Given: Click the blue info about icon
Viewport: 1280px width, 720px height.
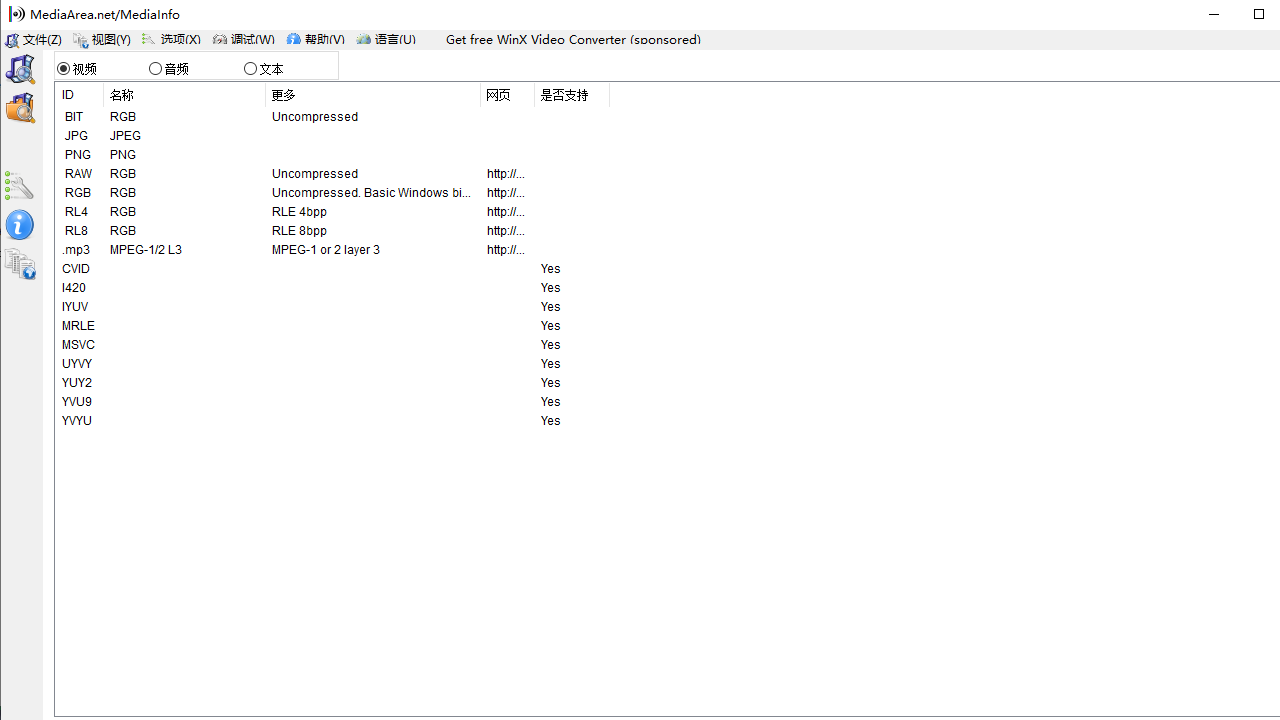Looking at the screenshot, I should (x=20, y=224).
